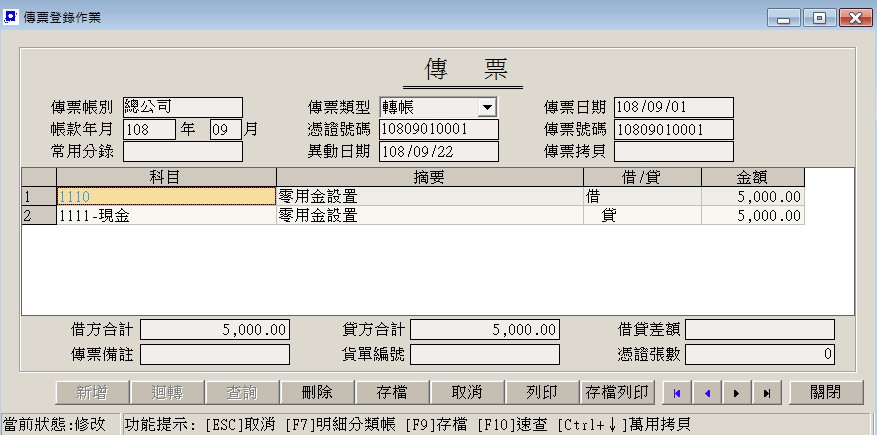877x435 pixels.
Task: Open the 傳票類型 dropdown arrow
Action: tap(487, 107)
